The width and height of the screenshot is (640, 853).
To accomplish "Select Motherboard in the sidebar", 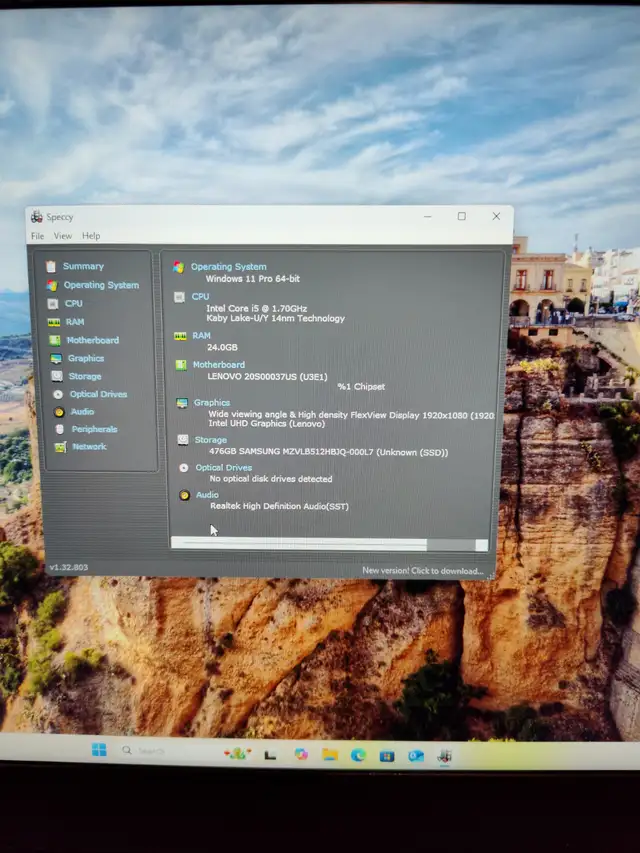I will pyautogui.click(x=93, y=340).
